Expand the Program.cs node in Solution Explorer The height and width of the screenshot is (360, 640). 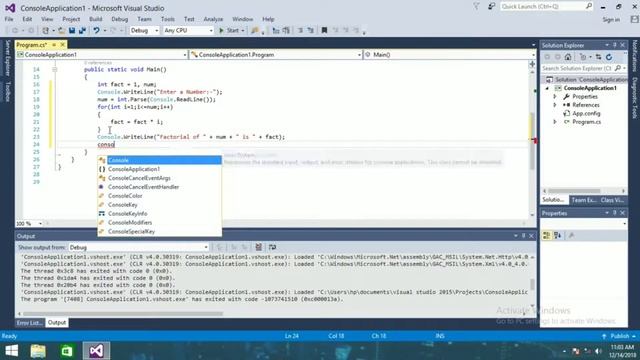click(x=555, y=122)
